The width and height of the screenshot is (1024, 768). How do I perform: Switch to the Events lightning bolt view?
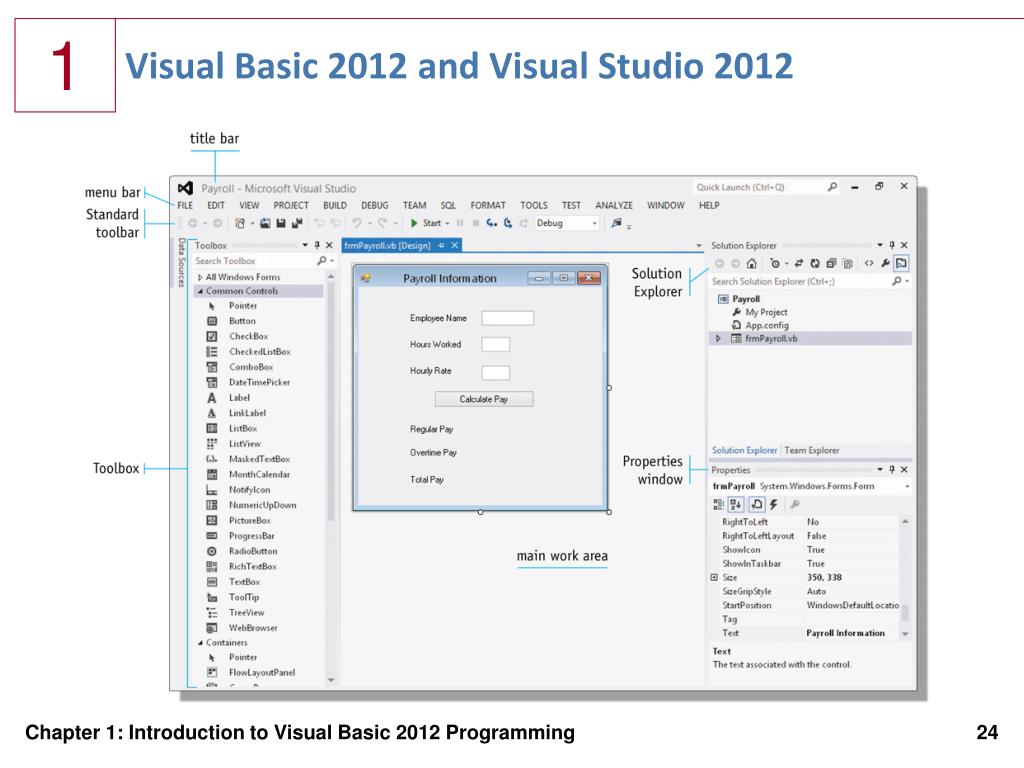[x=774, y=504]
